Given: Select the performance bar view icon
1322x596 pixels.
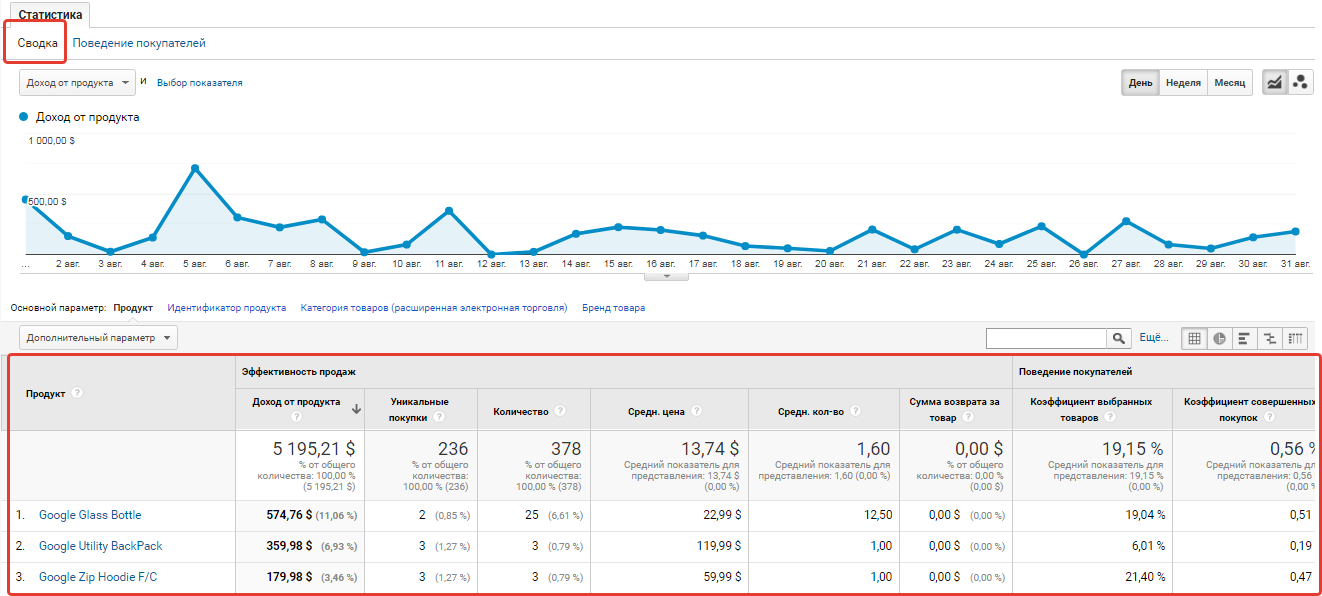Looking at the screenshot, I should point(1244,338).
